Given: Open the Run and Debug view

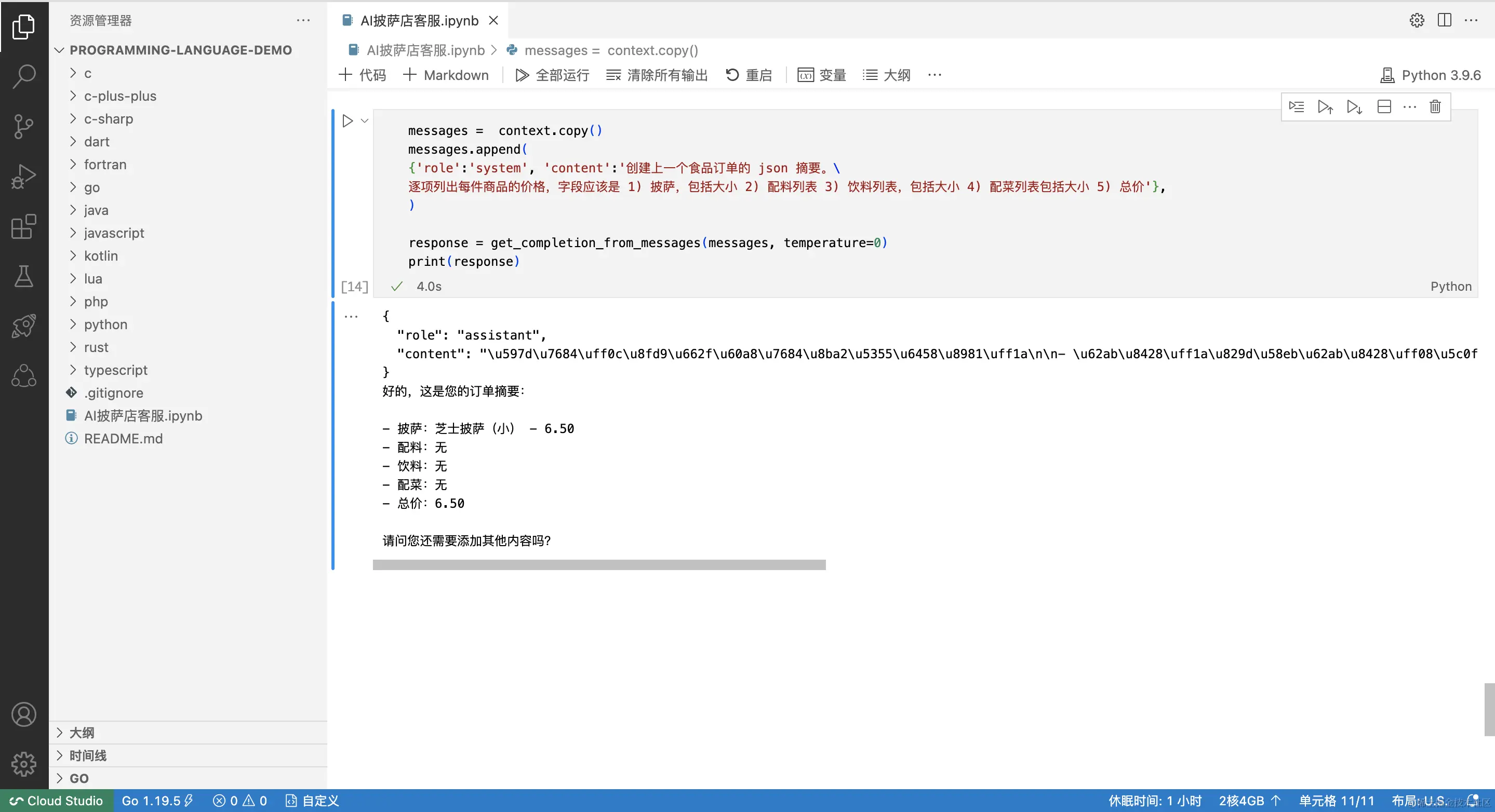Looking at the screenshot, I should click(x=24, y=177).
